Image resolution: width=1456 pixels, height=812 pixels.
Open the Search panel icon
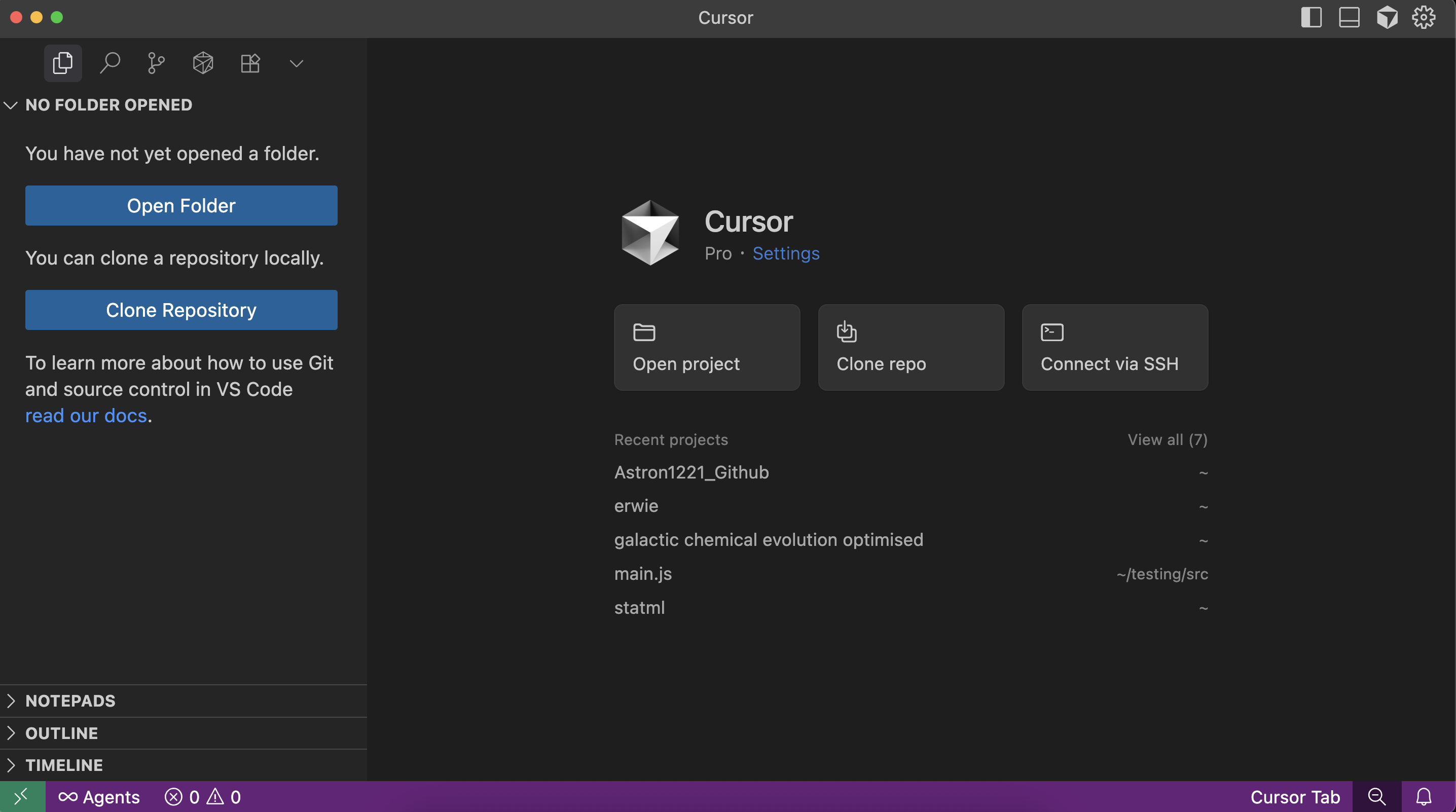tap(110, 63)
